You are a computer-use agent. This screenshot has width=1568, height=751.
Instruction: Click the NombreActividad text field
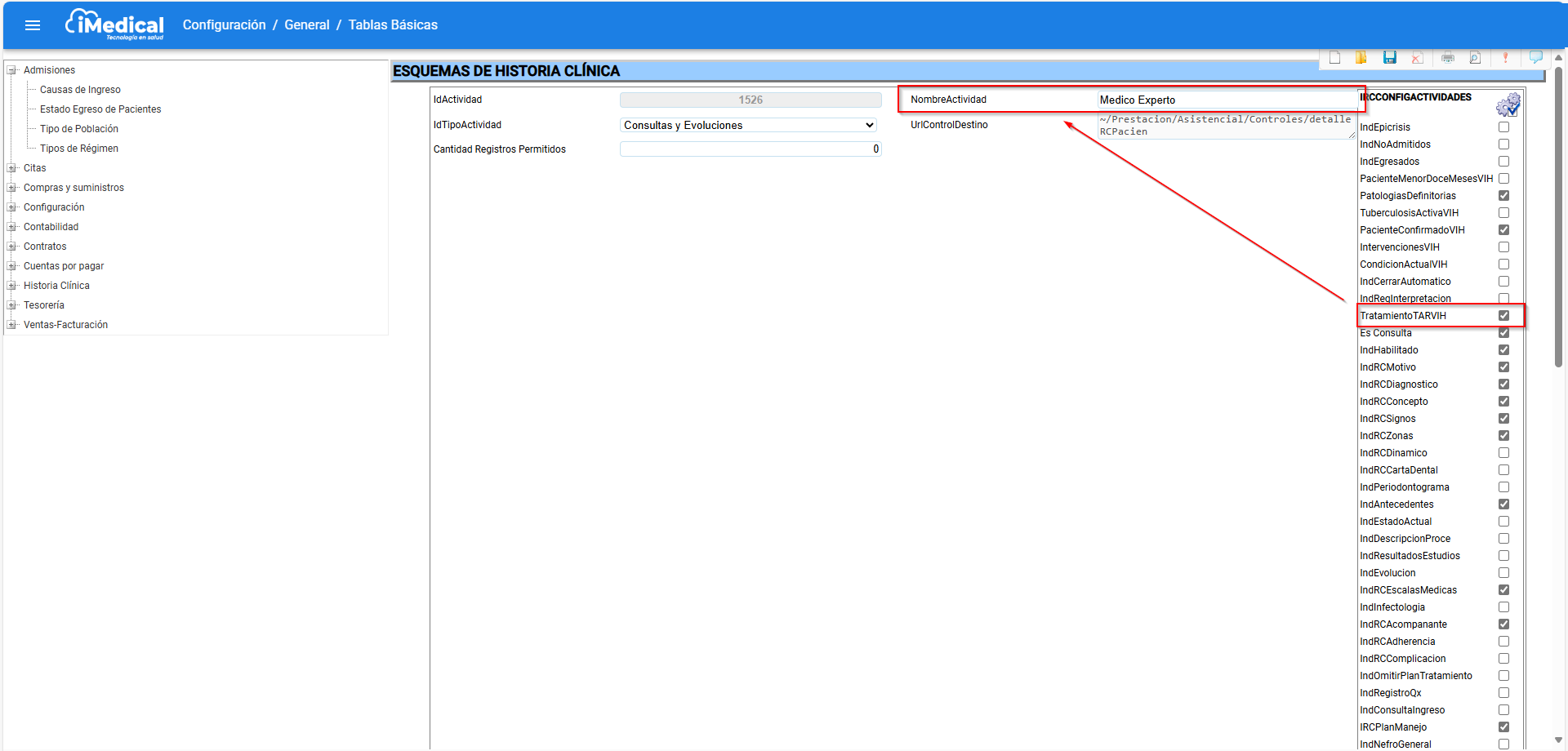click(x=1225, y=100)
